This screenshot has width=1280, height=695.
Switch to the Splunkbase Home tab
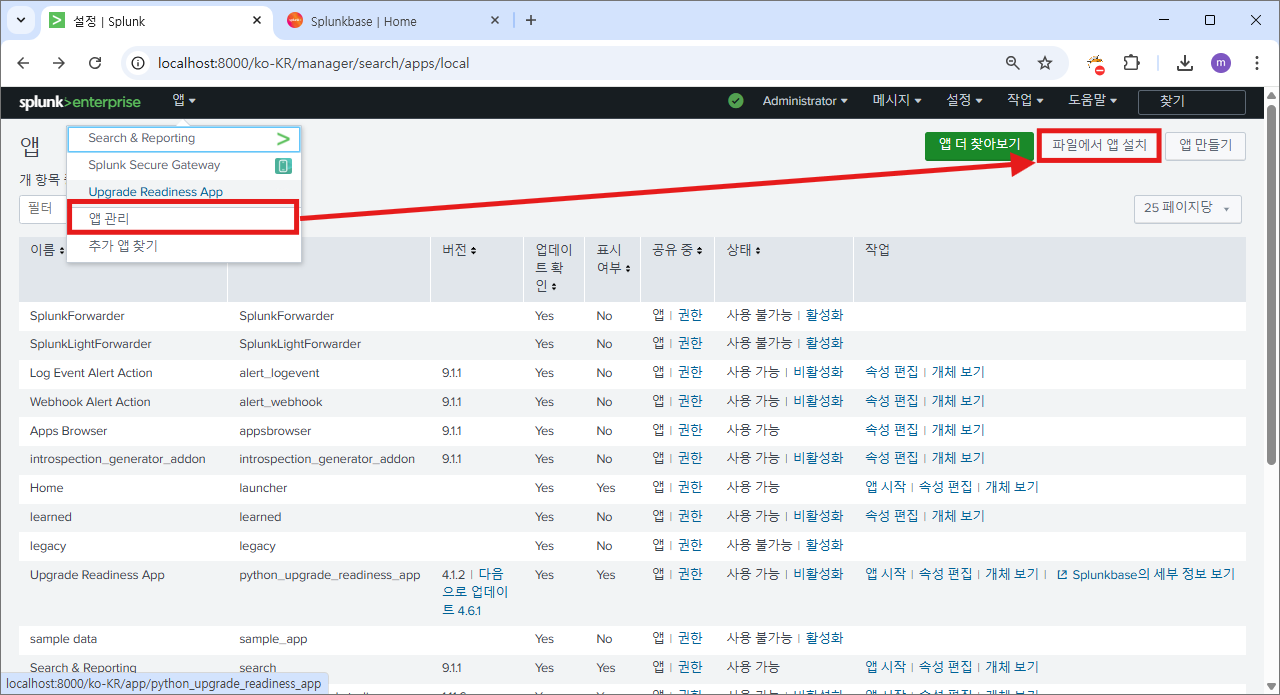391,21
